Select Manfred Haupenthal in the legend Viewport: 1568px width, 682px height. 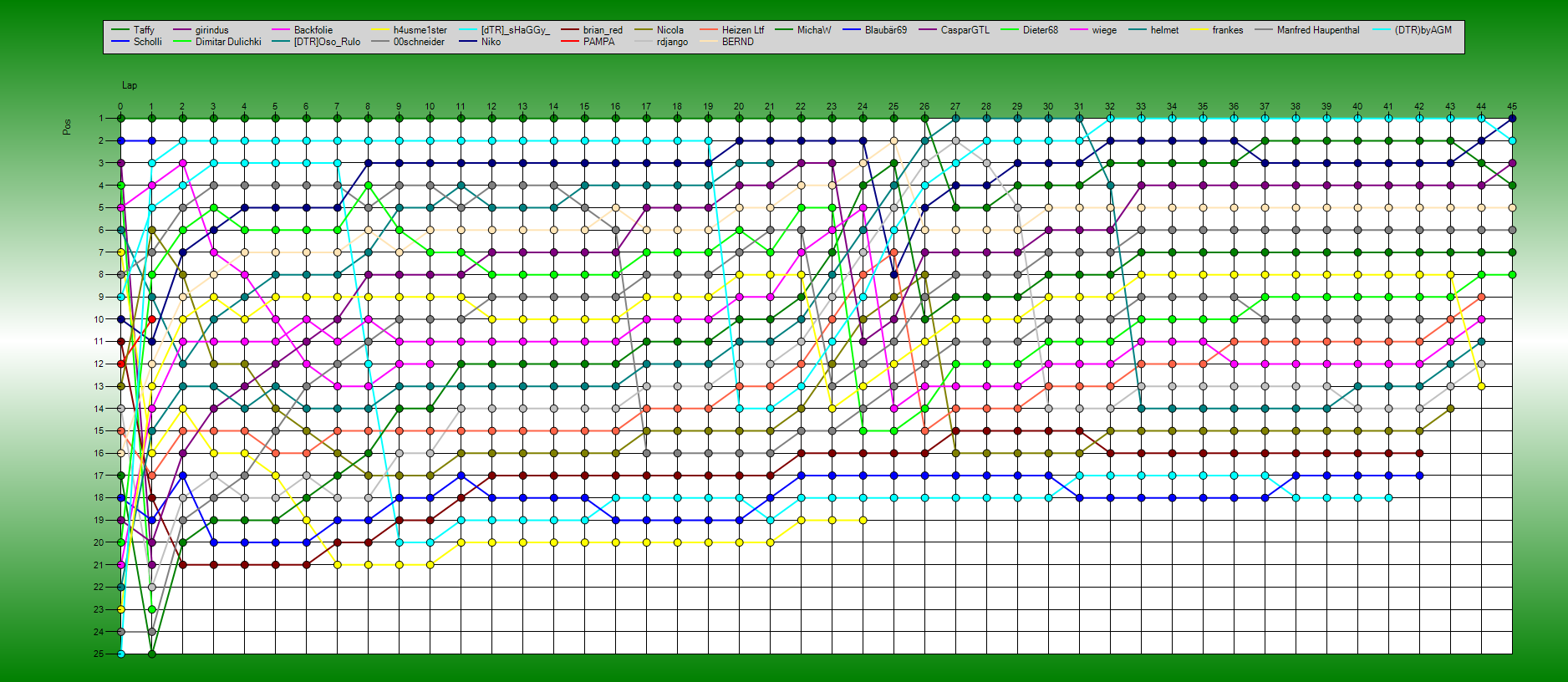[x=1317, y=30]
